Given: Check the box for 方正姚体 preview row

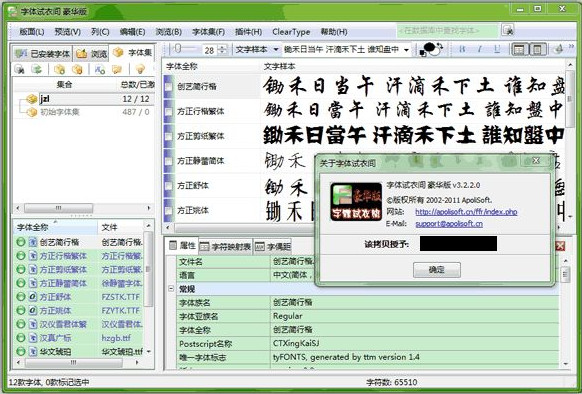Looking at the screenshot, I should coord(169,211).
